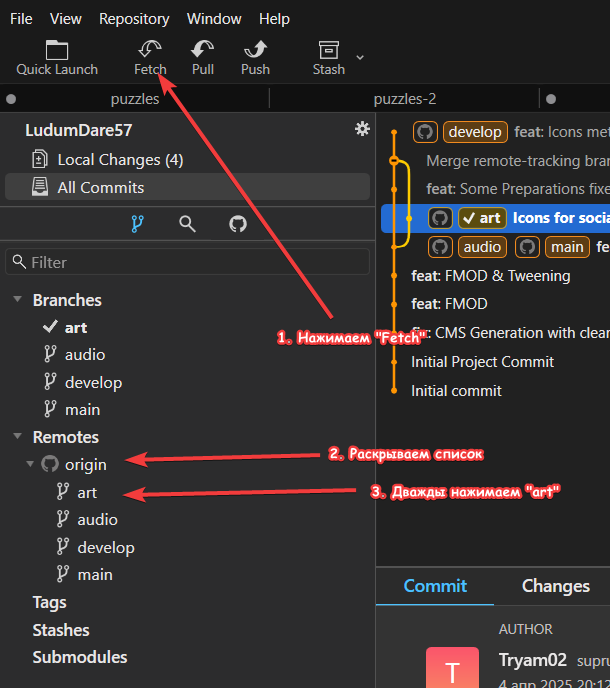Click the branch Filter input field
The height and width of the screenshot is (688, 610).
pos(190,262)
